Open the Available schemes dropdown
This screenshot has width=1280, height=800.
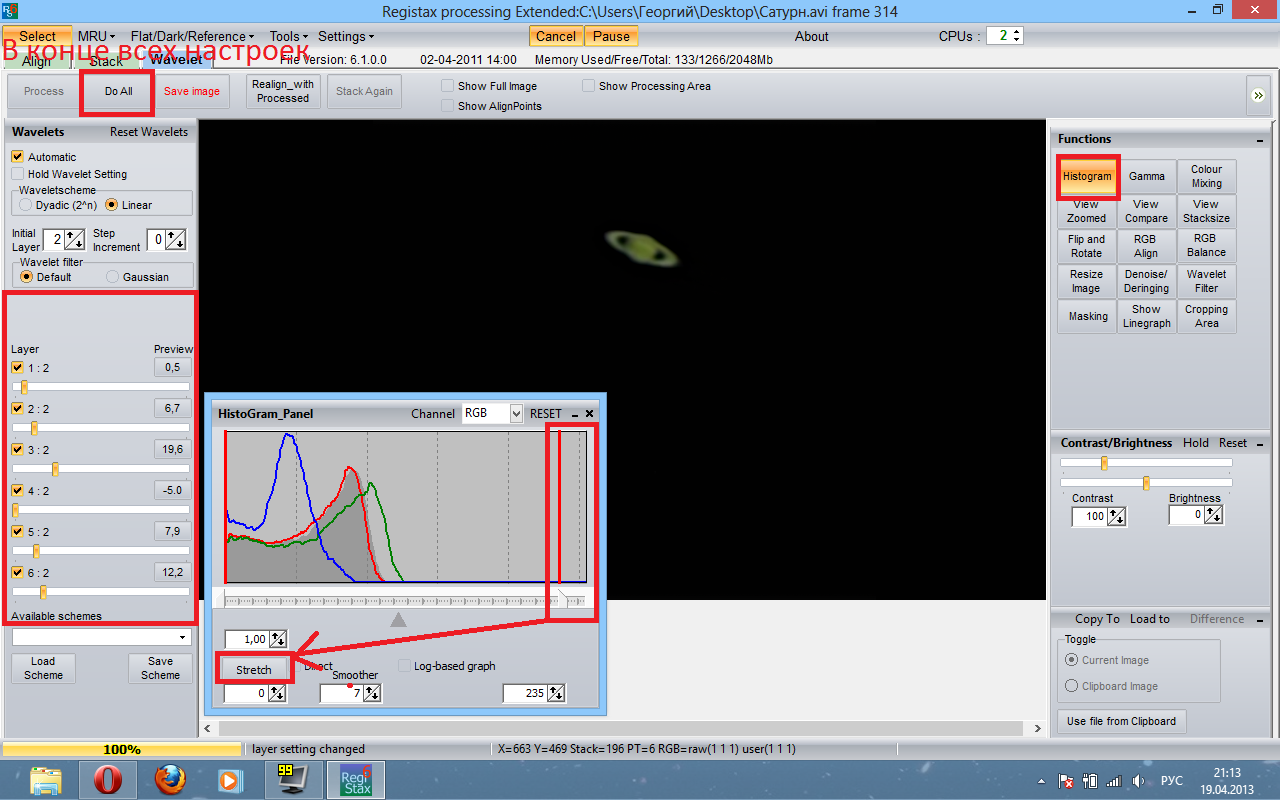[182, 638]
